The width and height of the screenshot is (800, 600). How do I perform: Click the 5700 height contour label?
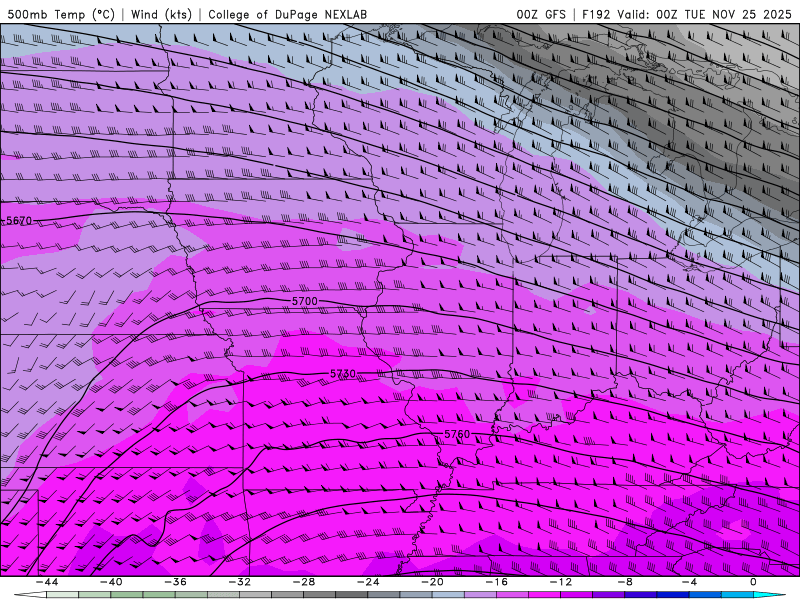pos(305,302)
